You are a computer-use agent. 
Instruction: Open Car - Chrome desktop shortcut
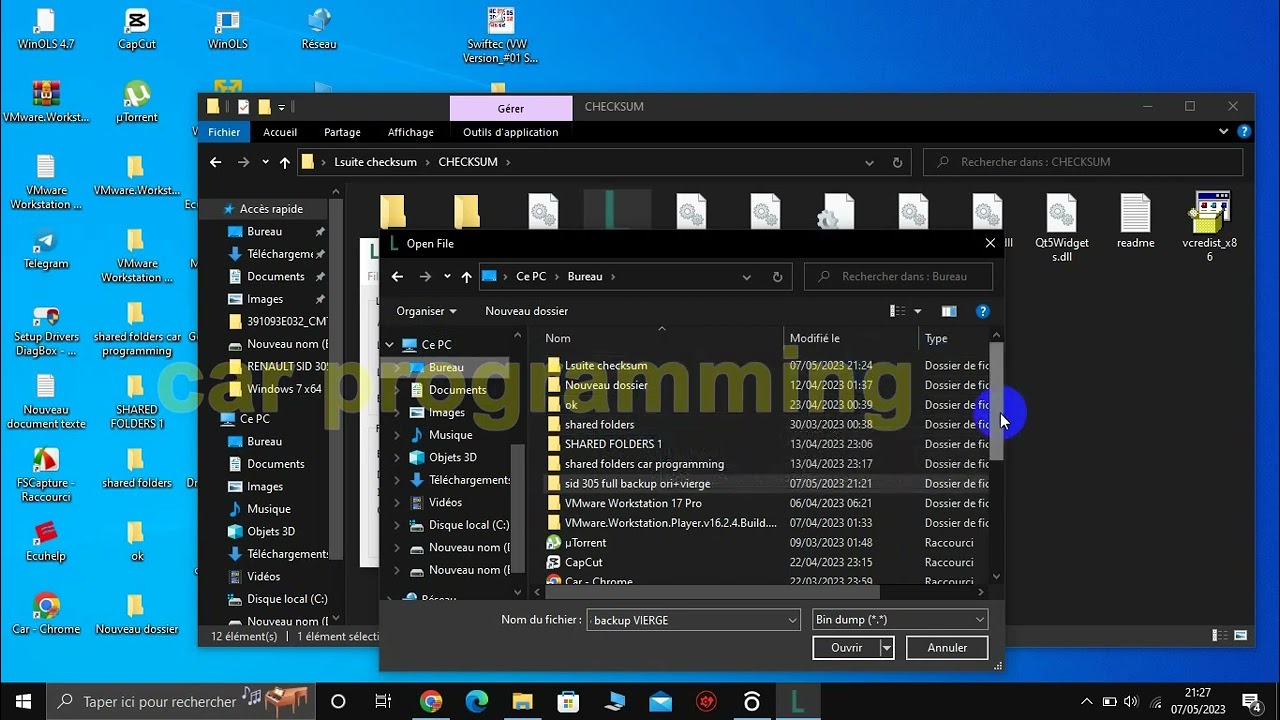[x=45, y=614]
